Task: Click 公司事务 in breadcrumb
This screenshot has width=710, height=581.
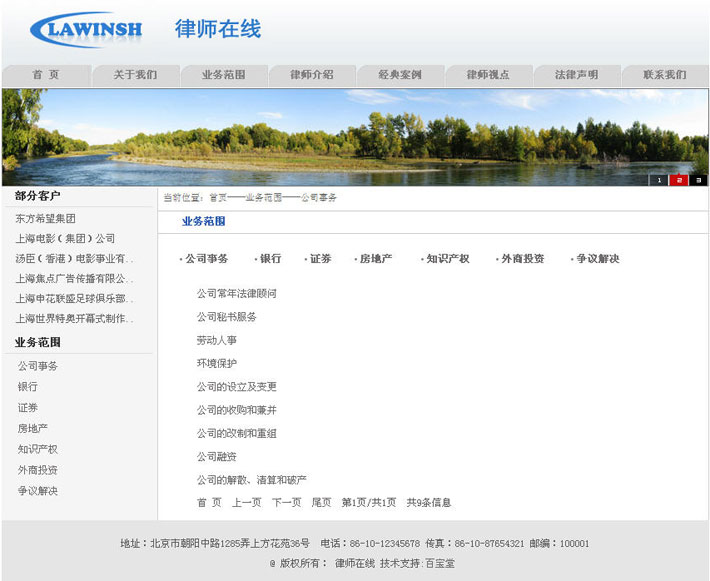Action: [x=319, y=198]
